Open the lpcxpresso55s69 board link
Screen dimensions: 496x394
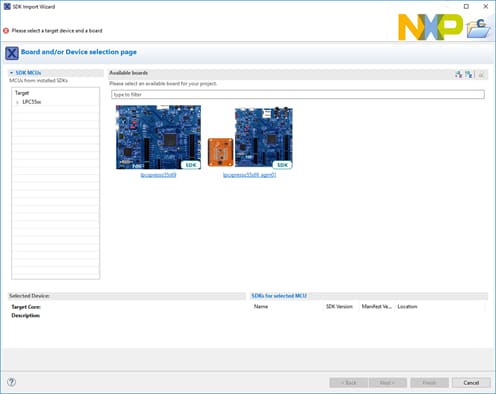[x=158, y=175]
